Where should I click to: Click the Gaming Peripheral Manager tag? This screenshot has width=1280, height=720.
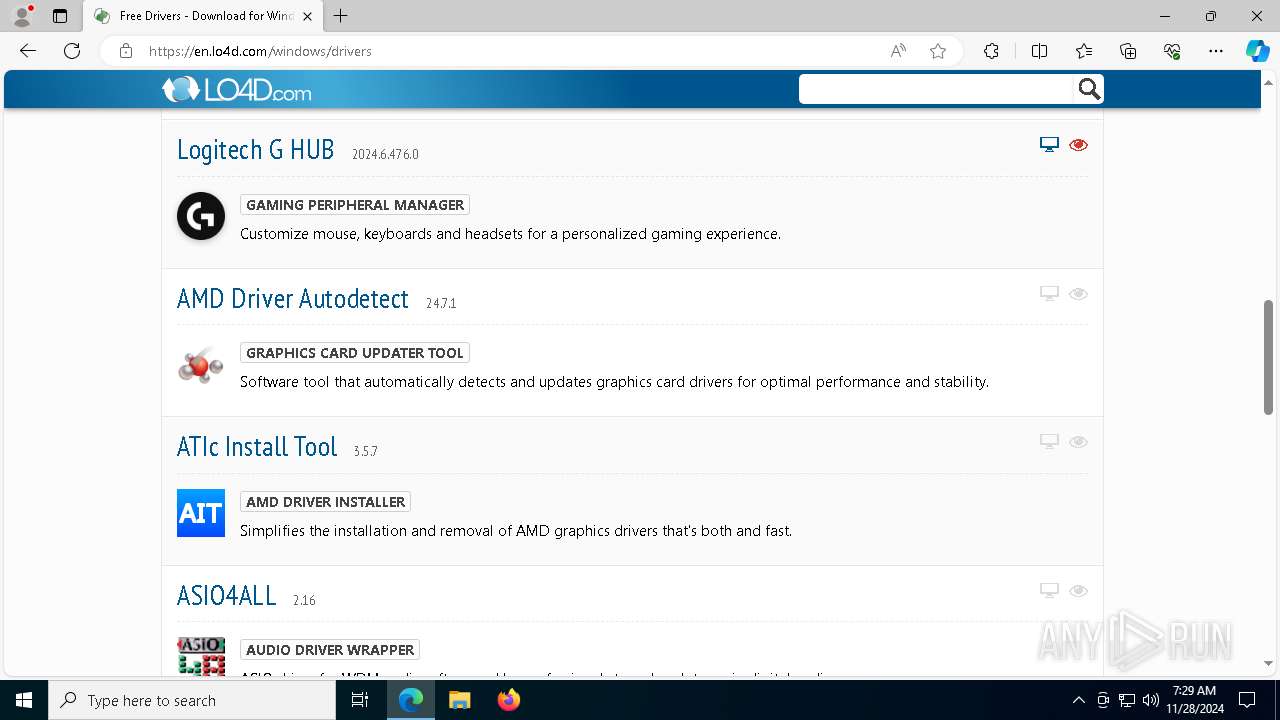click(x=355, y=205)
